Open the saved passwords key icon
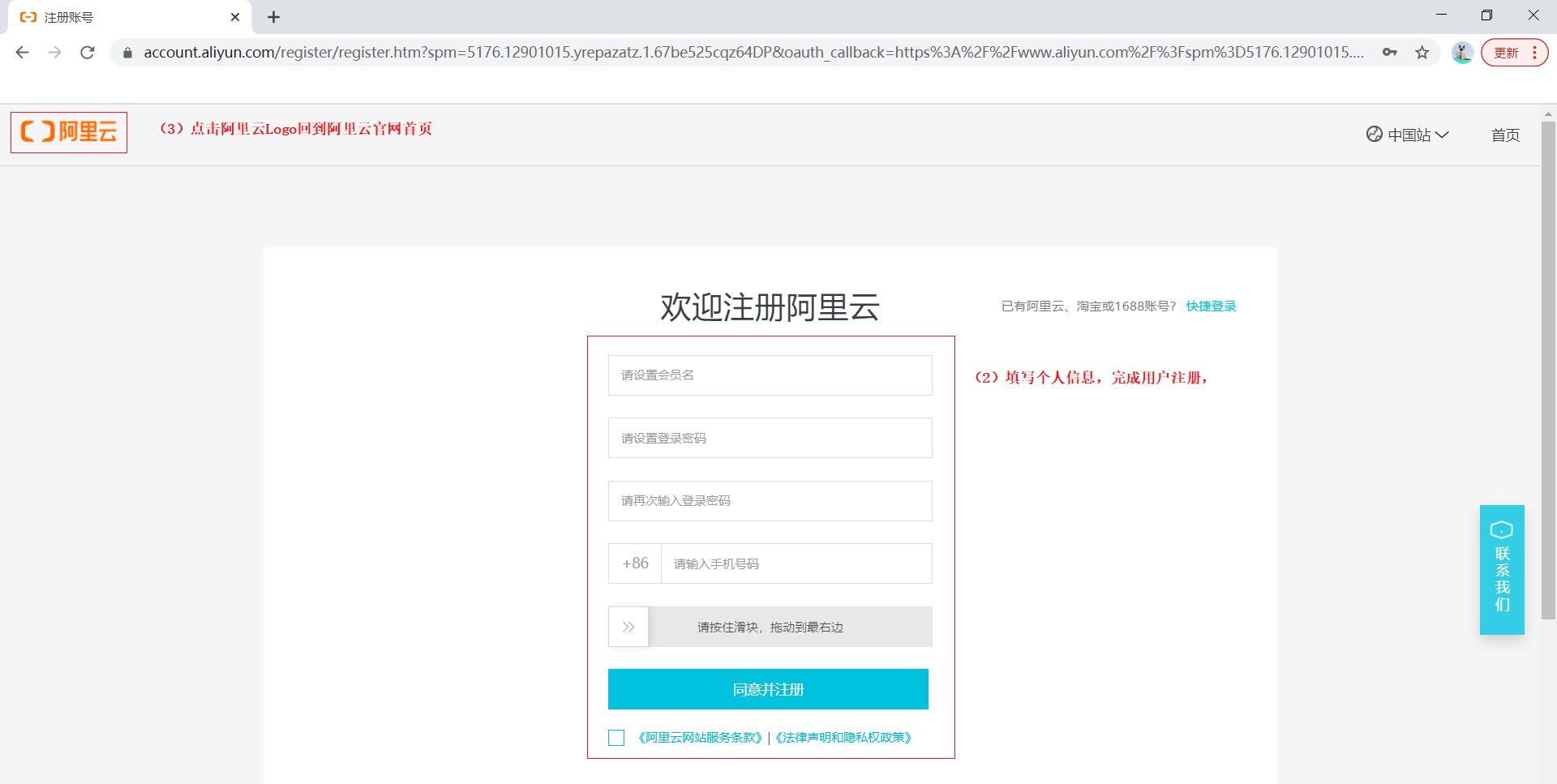 pyautogui.click(x=1390, y=53)
